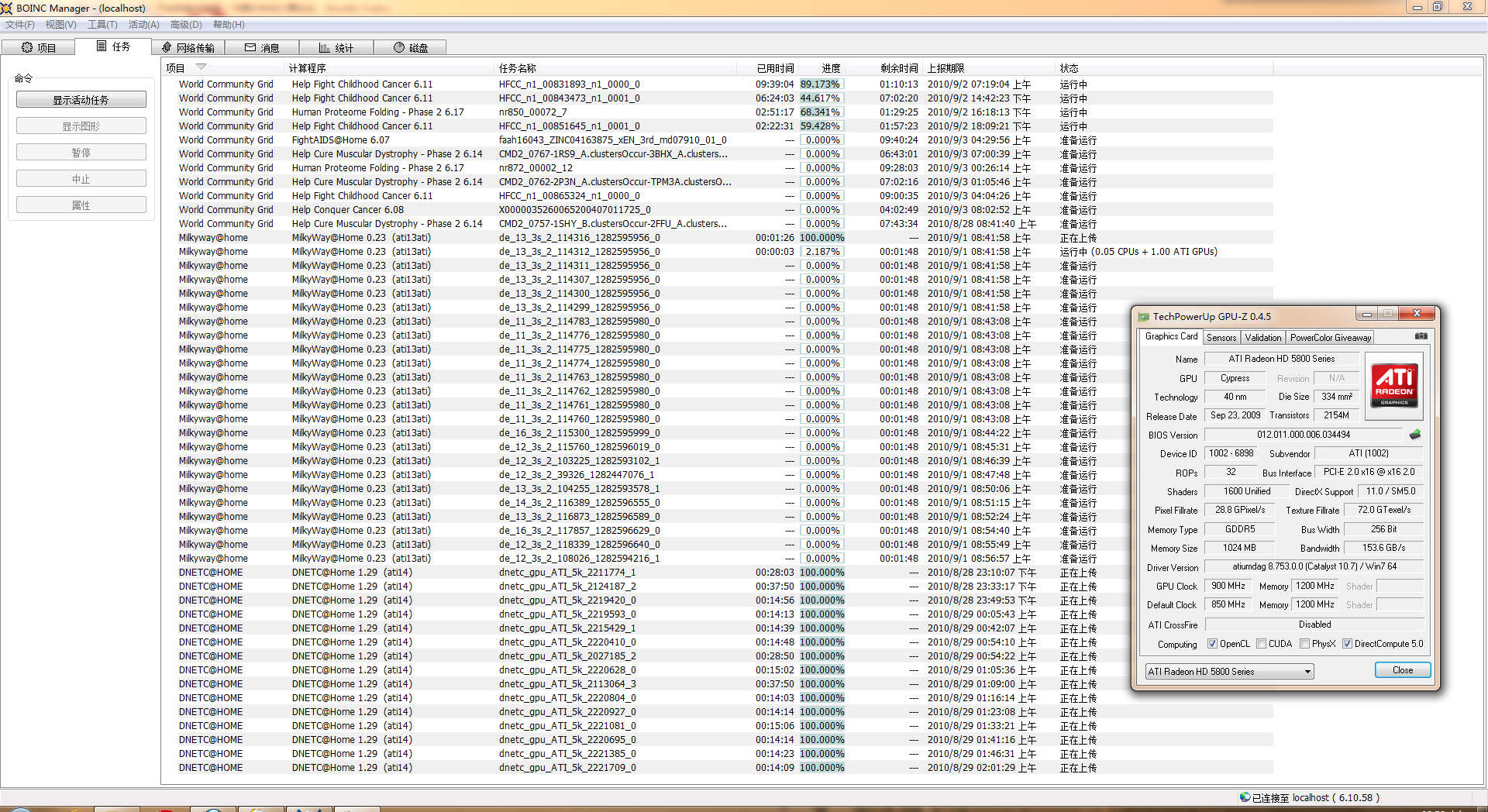Select the 任务 tab
The width and height of the screenshot is (1488, 812).
pos(113,46)
